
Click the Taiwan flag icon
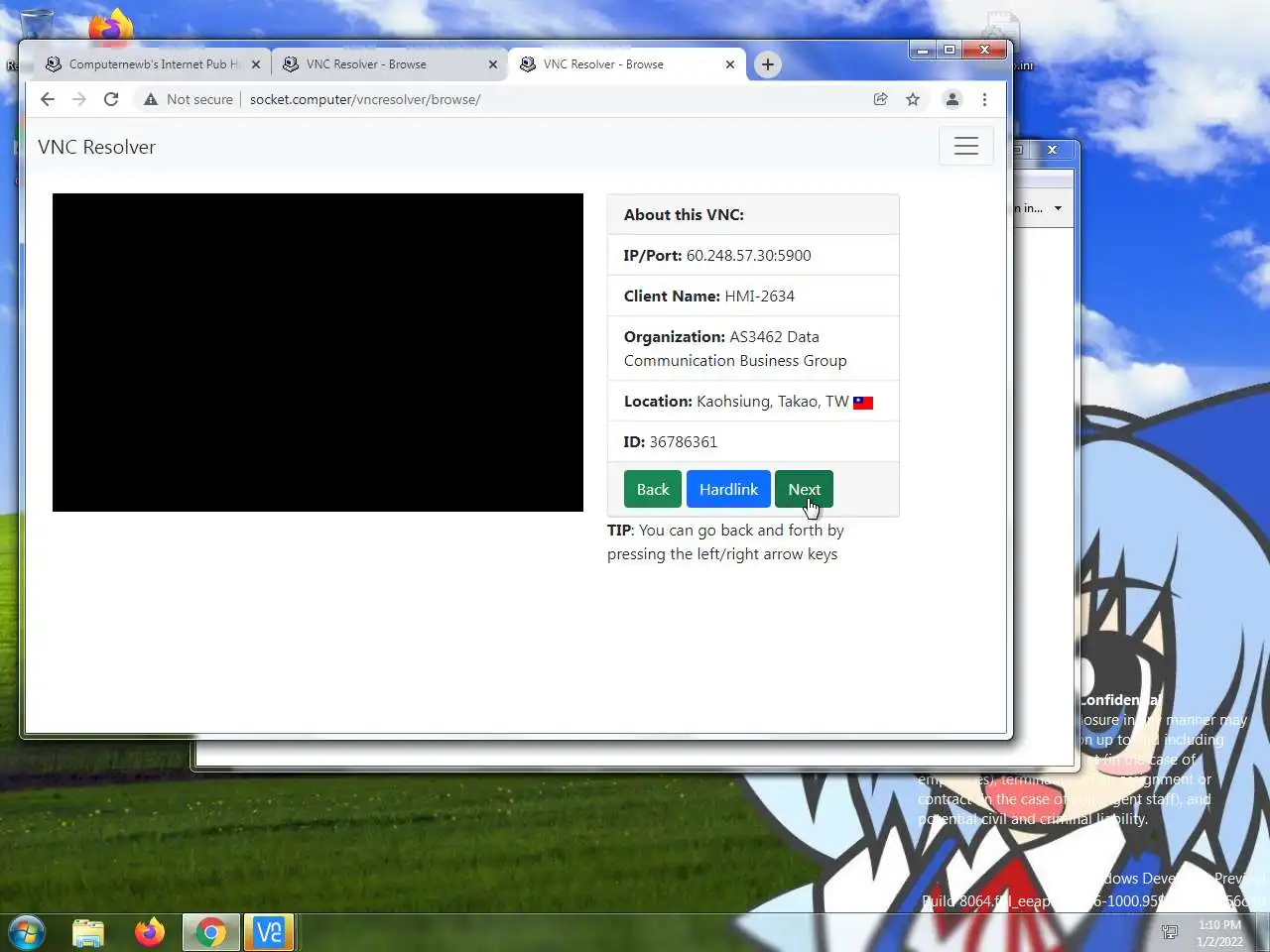863,402
